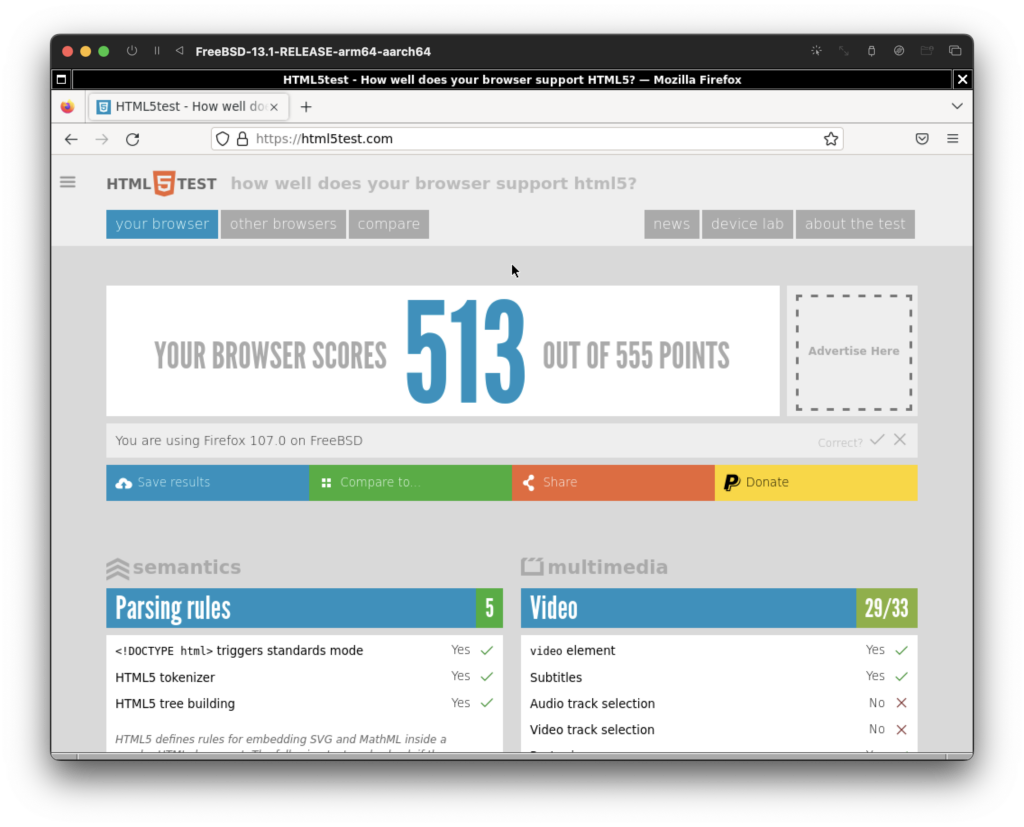Click the Donate button

coord(816,483)
